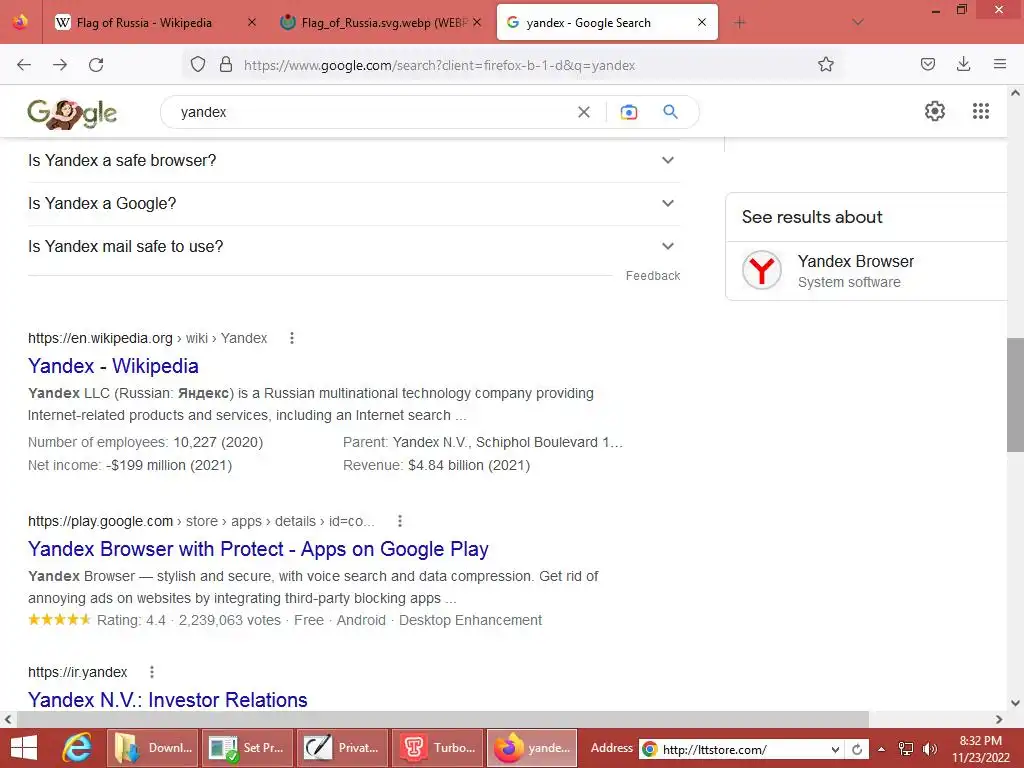Switch to Turbo... taskbar app
The width and height of the screenshot is (1024, 768).
438,748
